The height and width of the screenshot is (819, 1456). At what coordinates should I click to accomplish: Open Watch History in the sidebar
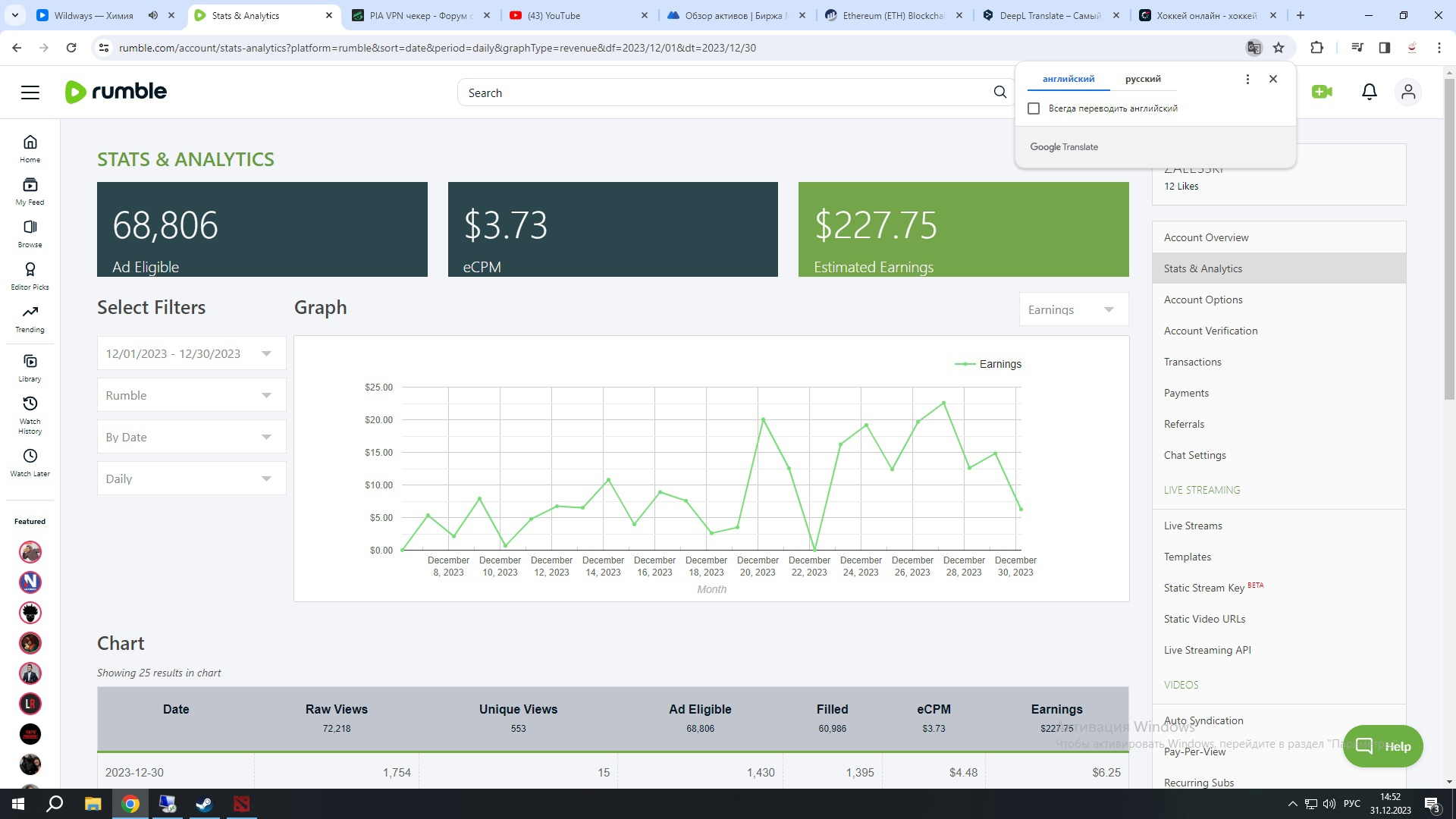(30, 414)
